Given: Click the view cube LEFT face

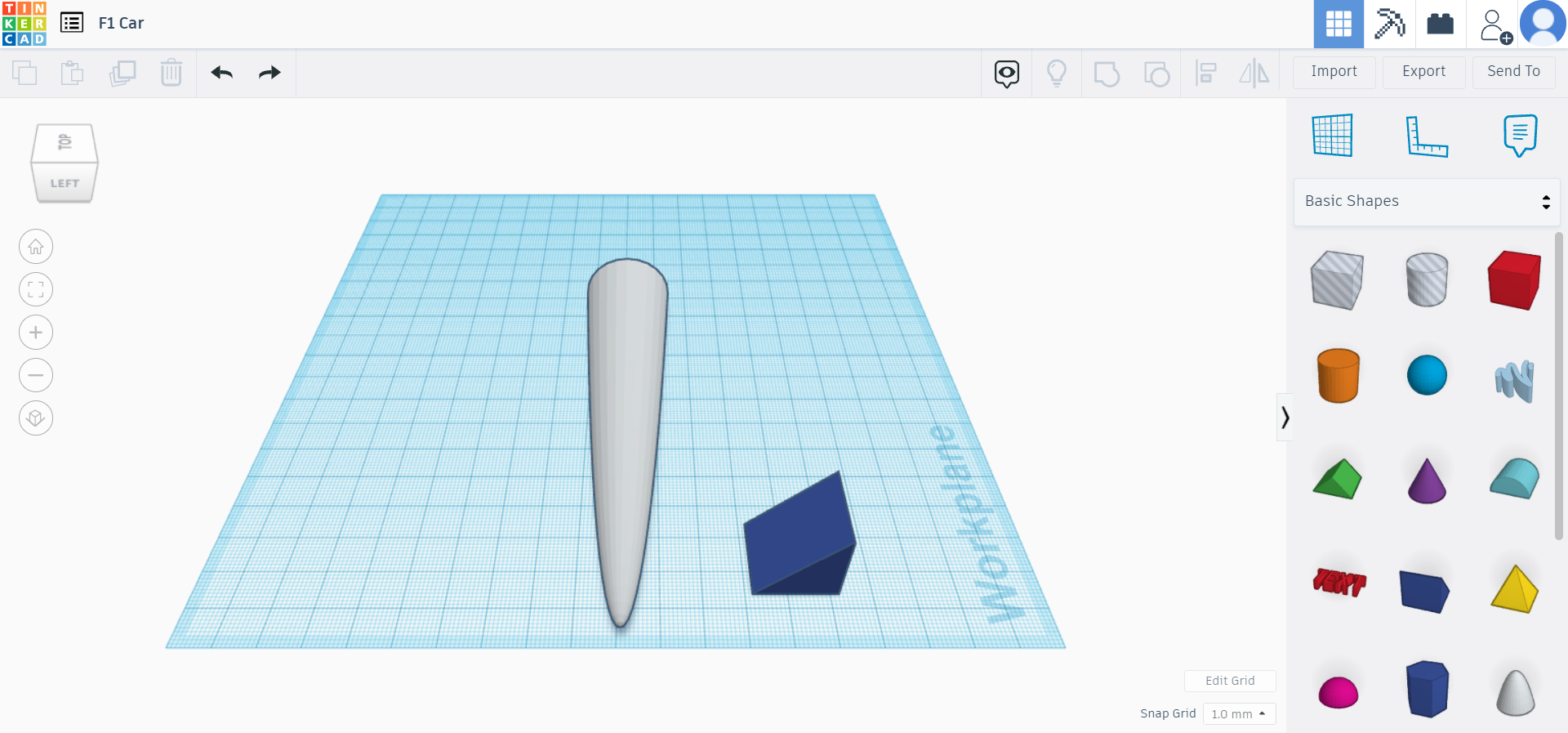Looking at the screenshot, I should pyautogui.click(x=65, y=183).
